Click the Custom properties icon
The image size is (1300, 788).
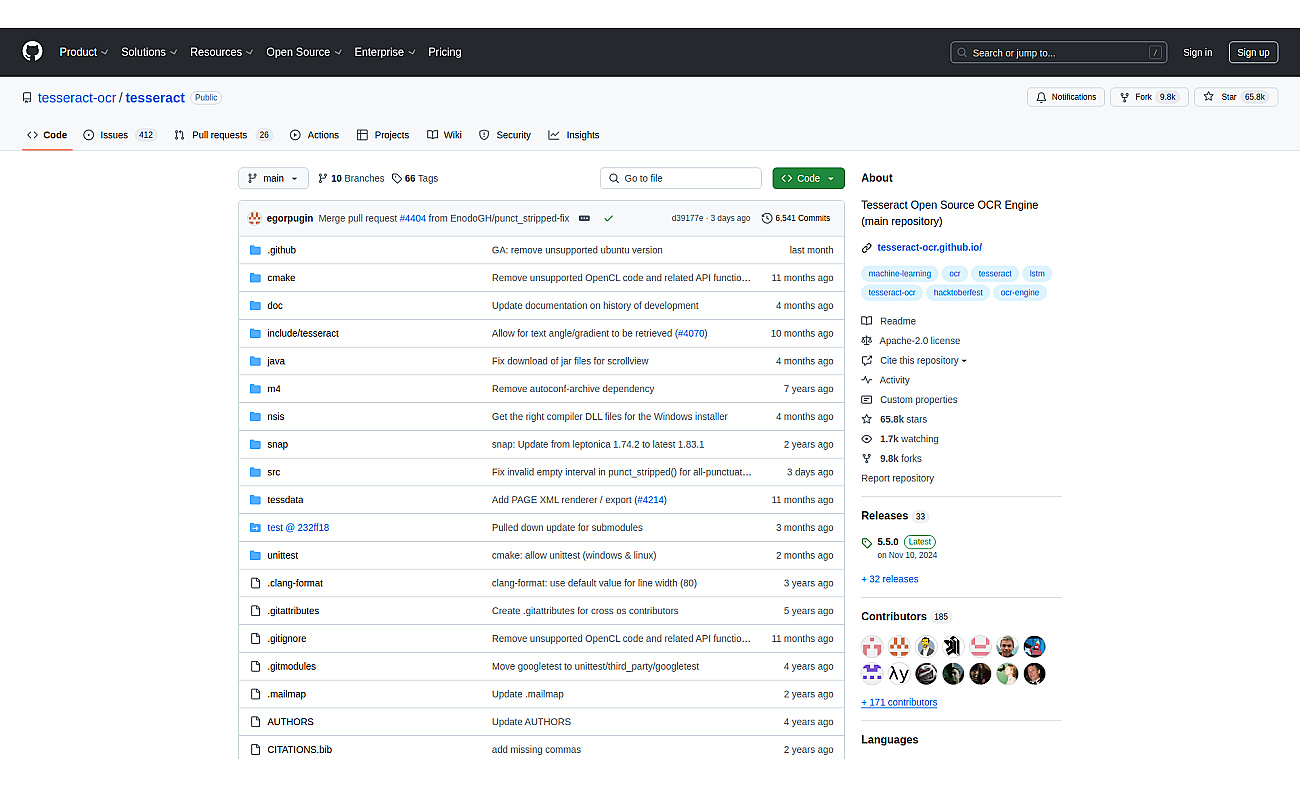click(x=867, y=400)
